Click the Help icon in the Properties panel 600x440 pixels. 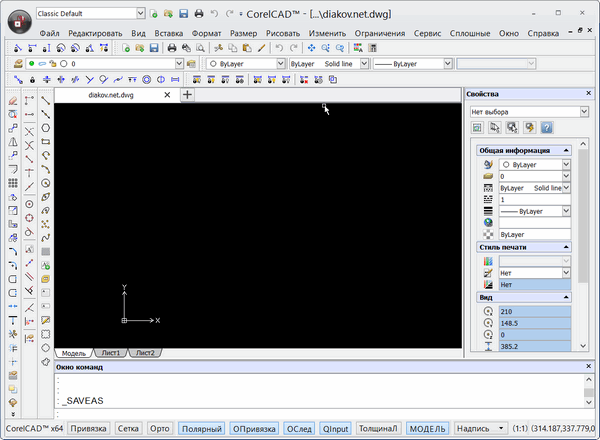click(547, 128)
